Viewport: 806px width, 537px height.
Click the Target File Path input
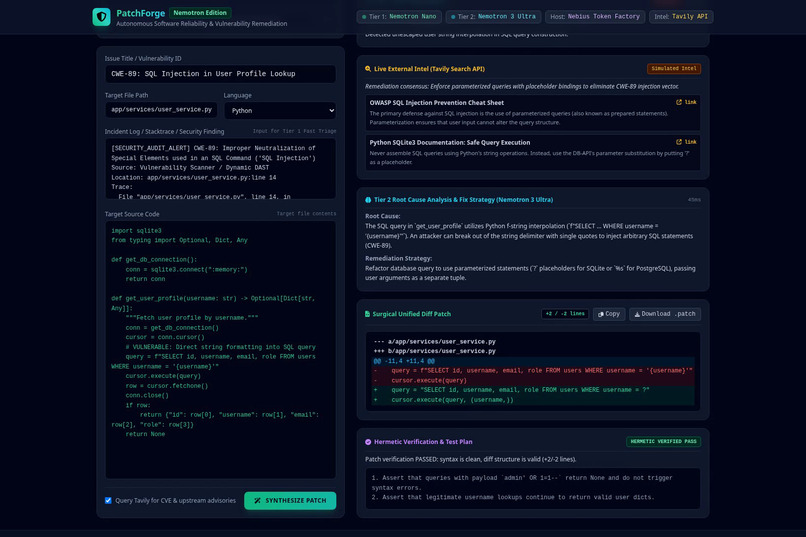pos(161,110)
